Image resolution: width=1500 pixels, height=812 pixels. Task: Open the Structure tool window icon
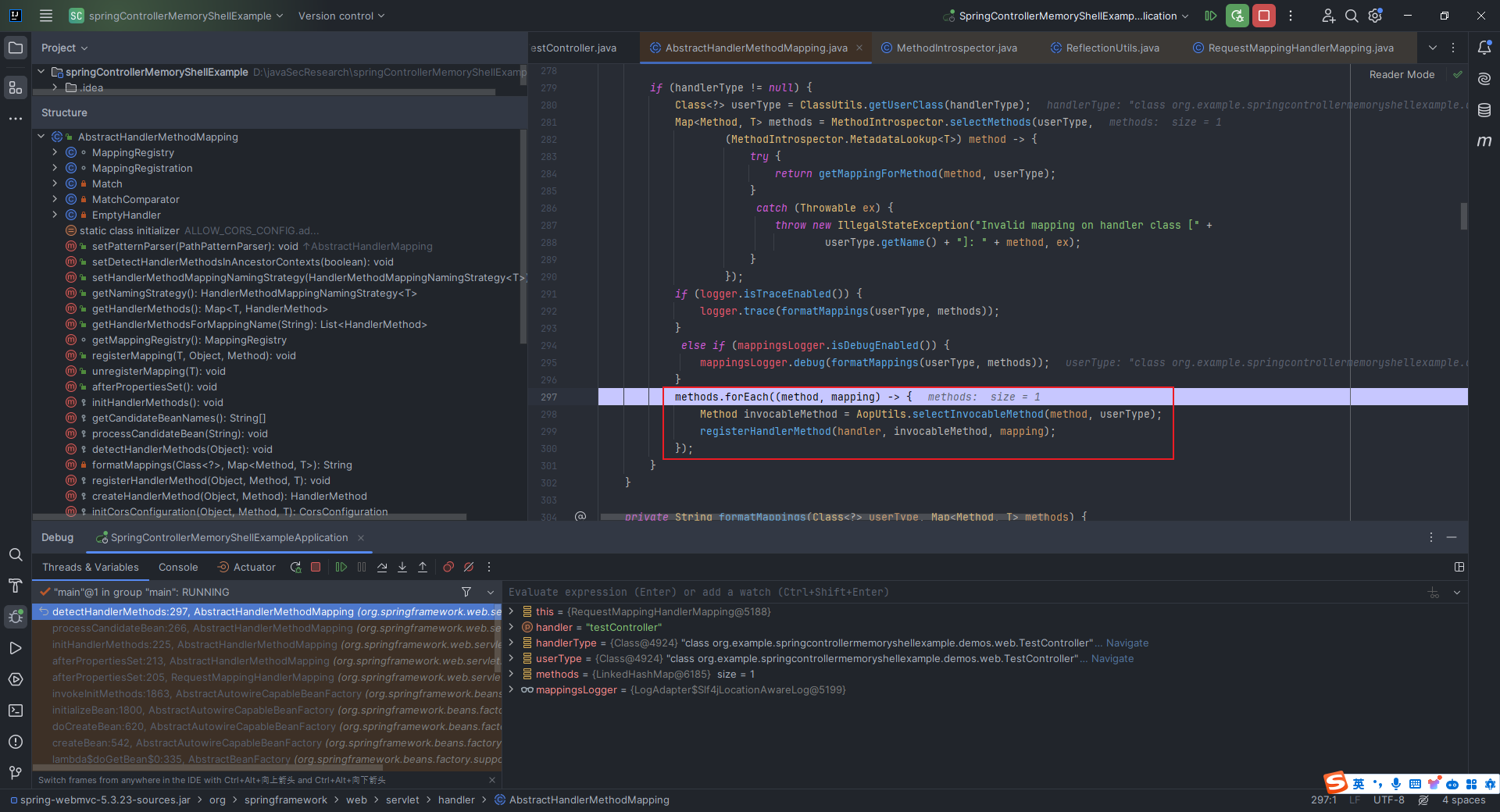tap(16, 87)
